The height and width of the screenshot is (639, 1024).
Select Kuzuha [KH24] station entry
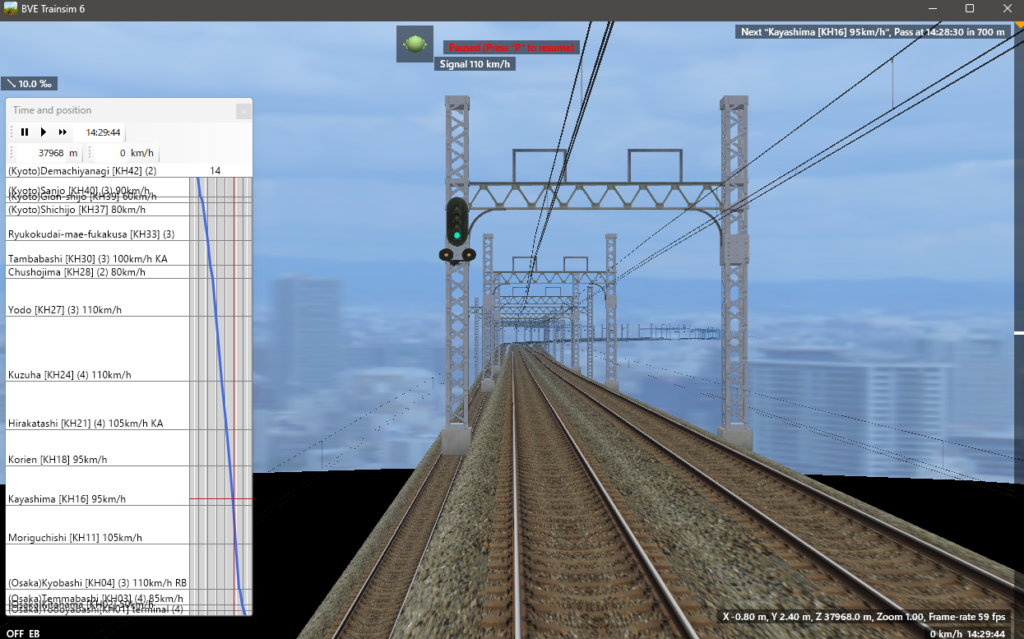[x=69, y=375]
